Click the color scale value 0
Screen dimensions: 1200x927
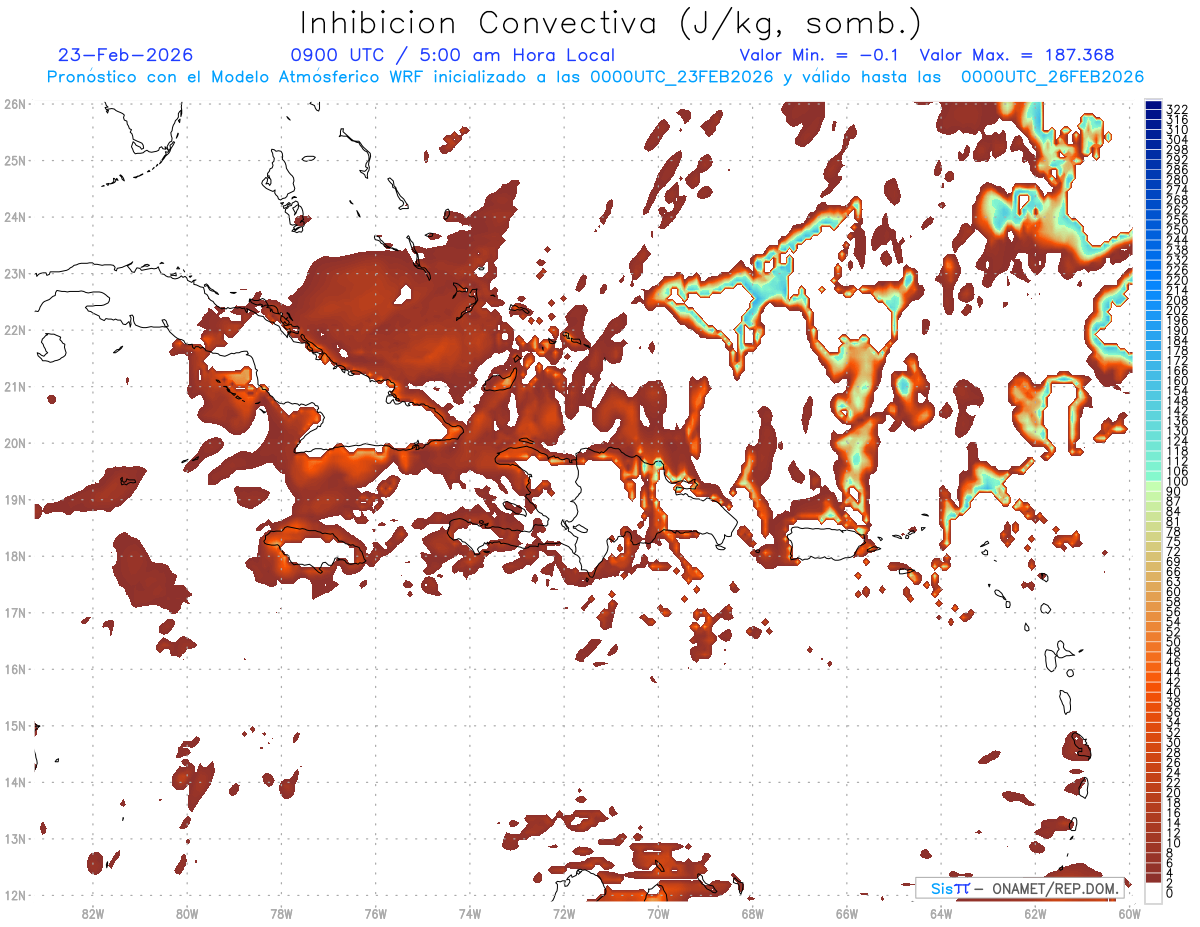(1170, 893)
